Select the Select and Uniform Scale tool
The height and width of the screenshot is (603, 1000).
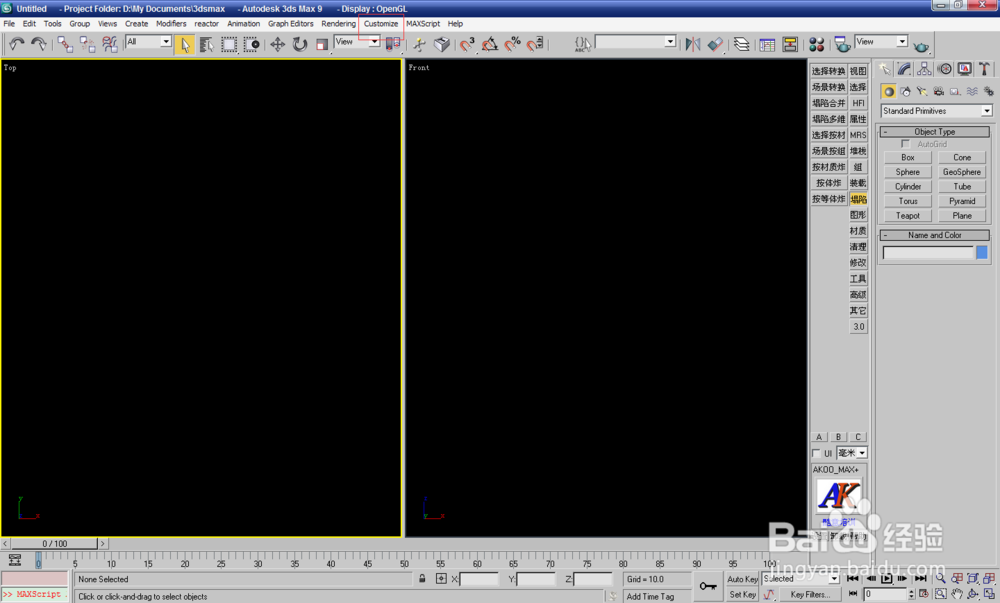[322, 44]
